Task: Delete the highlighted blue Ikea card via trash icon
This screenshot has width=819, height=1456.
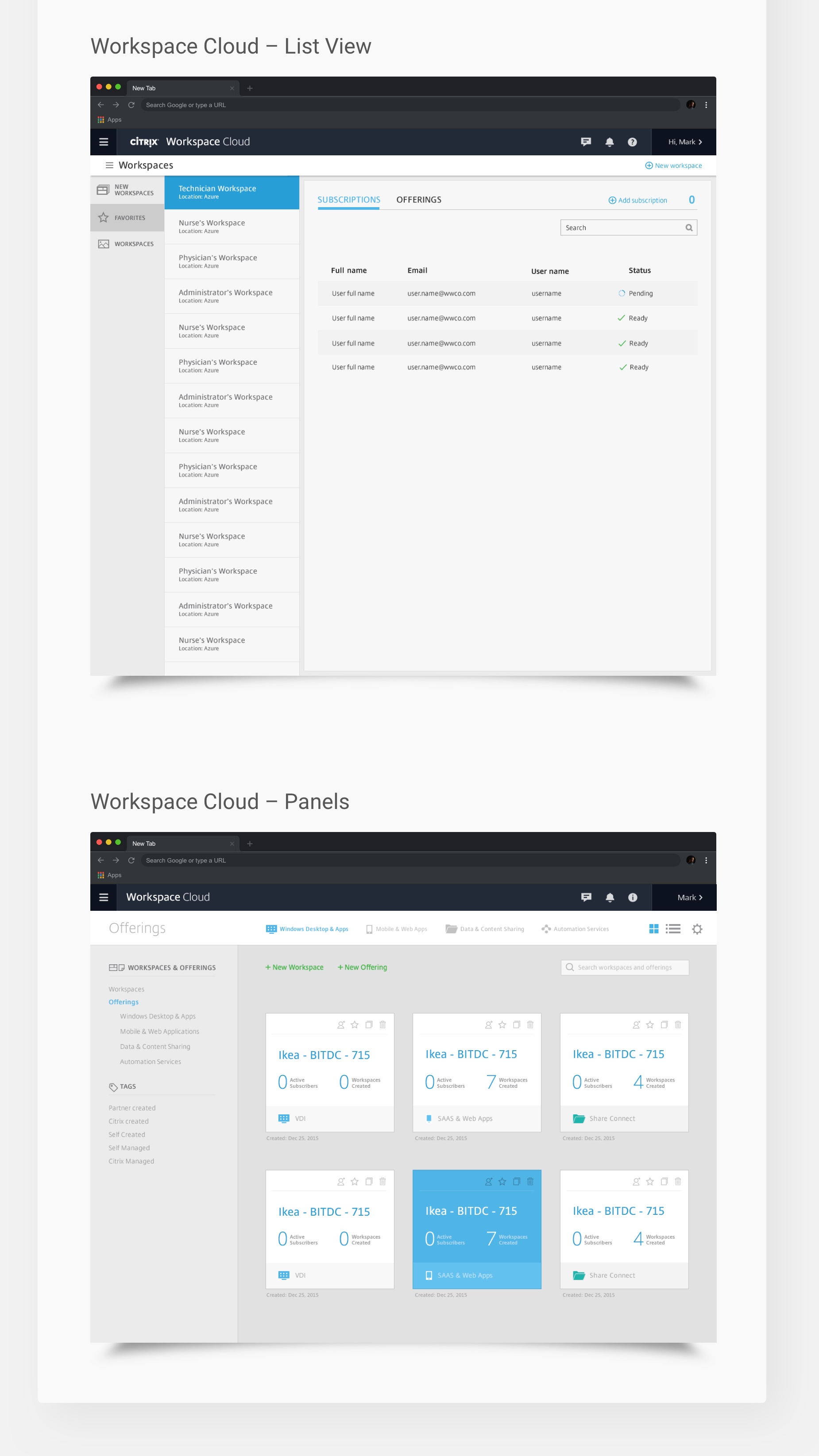Action: (x=530, y=1181)
